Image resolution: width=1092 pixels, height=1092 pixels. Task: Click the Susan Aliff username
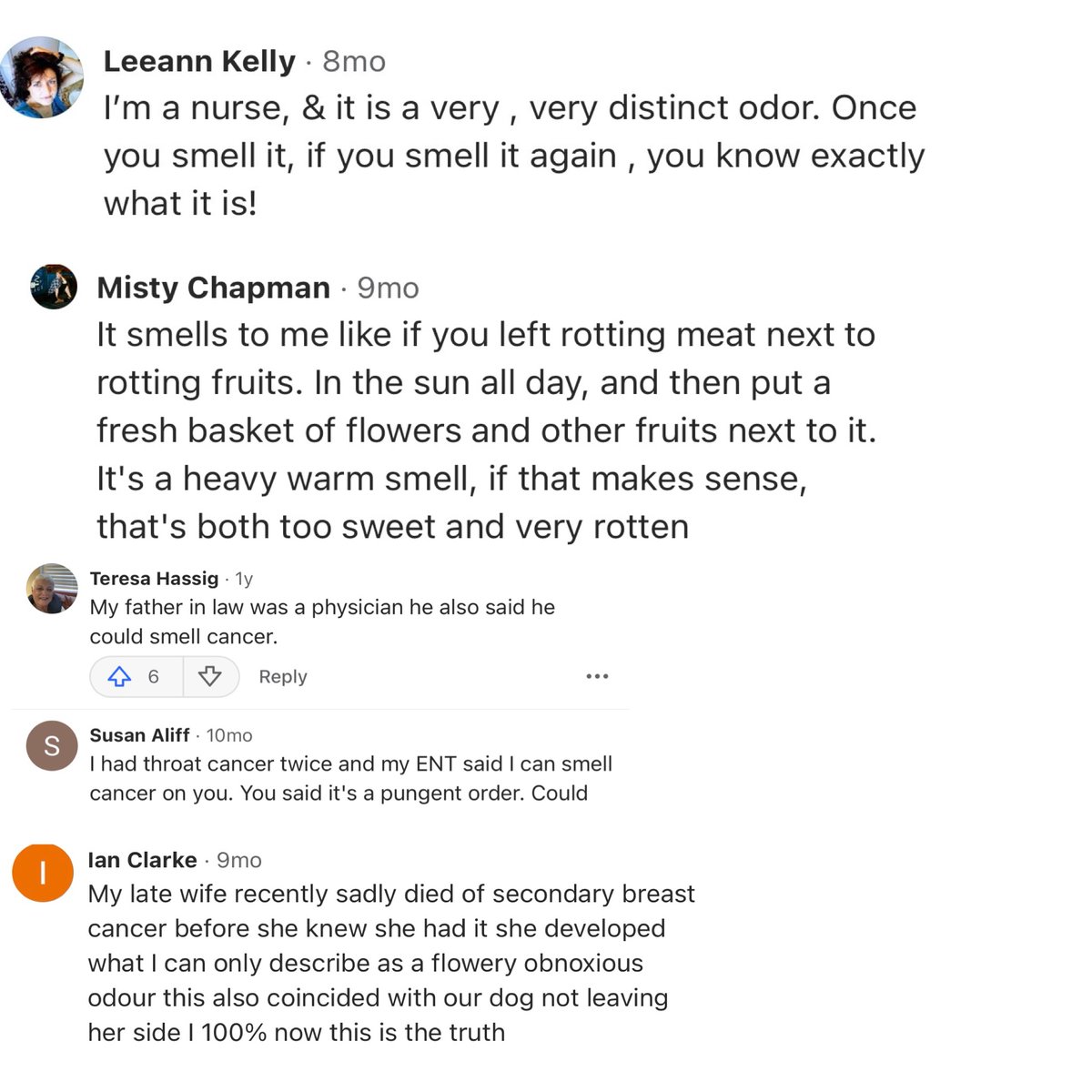[x=139, y=734]
